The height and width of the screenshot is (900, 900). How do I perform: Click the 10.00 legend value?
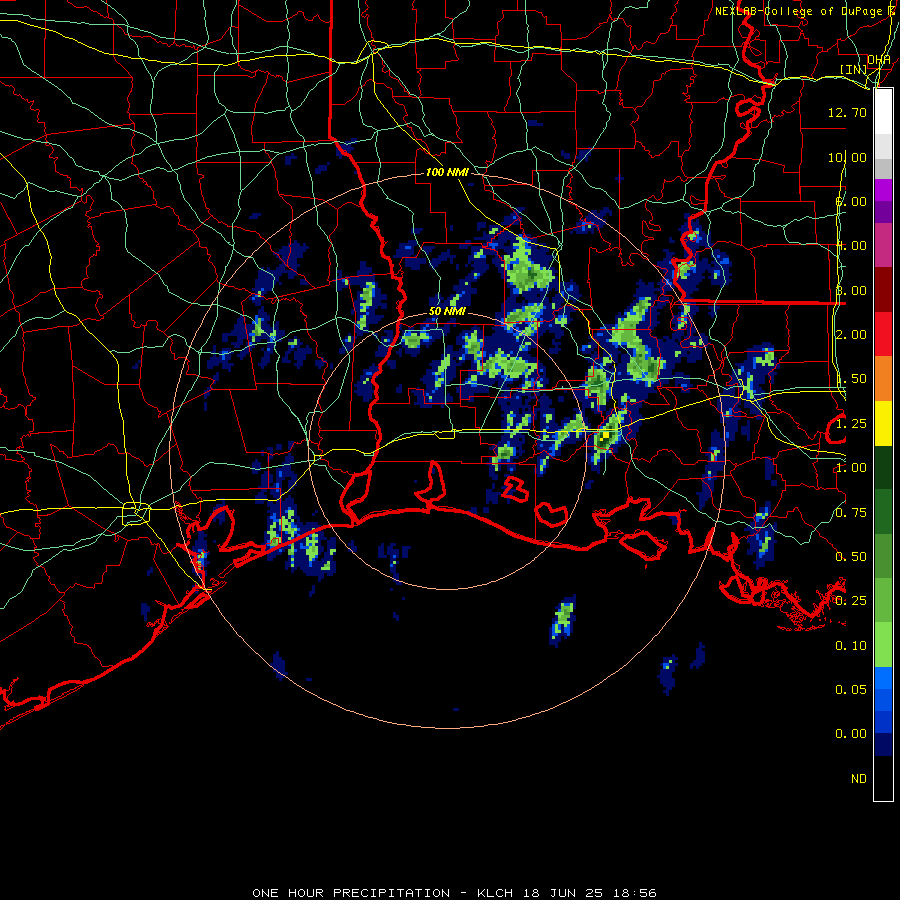847,157
